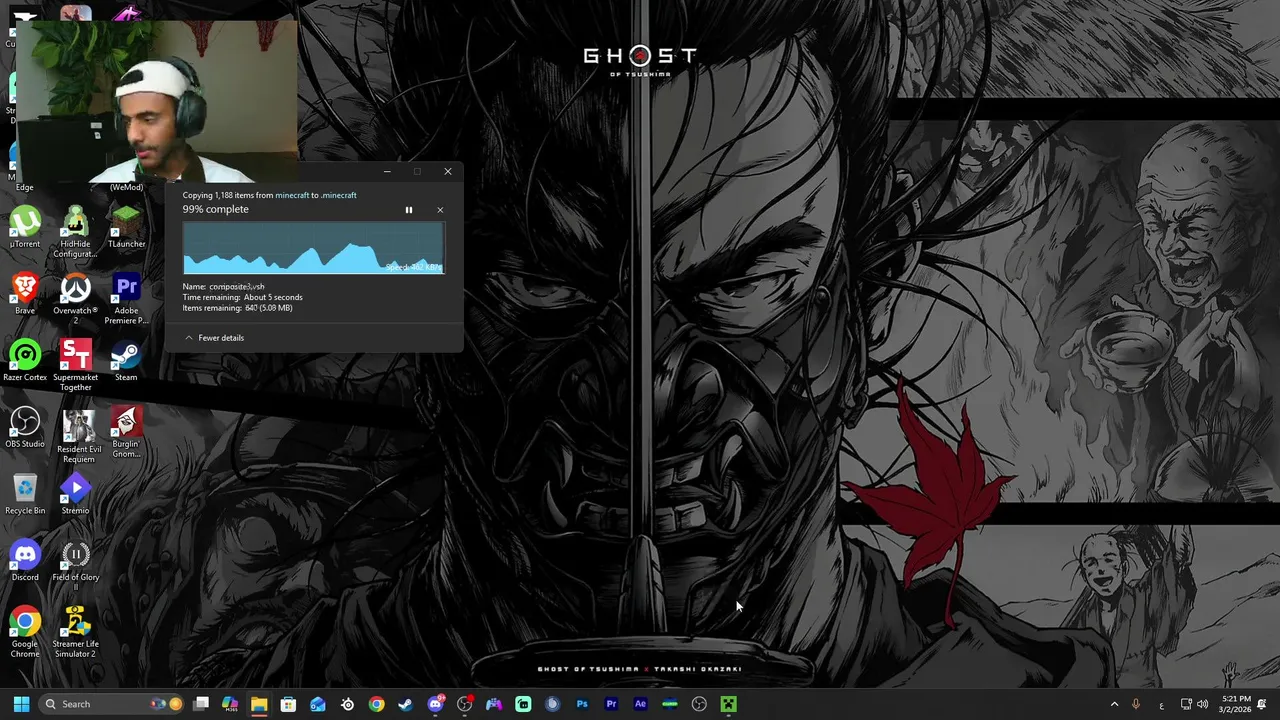
Task: Minimize the copy progress dialog
Action: pyautogui.click(x=387, y=171)
